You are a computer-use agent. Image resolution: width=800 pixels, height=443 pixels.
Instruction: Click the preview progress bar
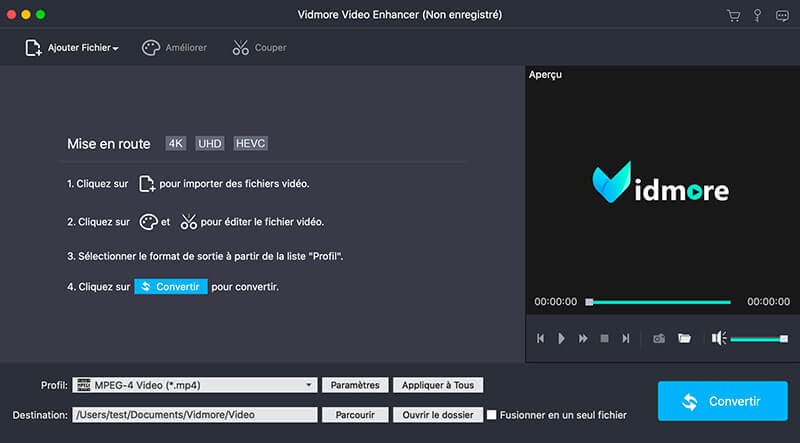[x=658, y=302]
